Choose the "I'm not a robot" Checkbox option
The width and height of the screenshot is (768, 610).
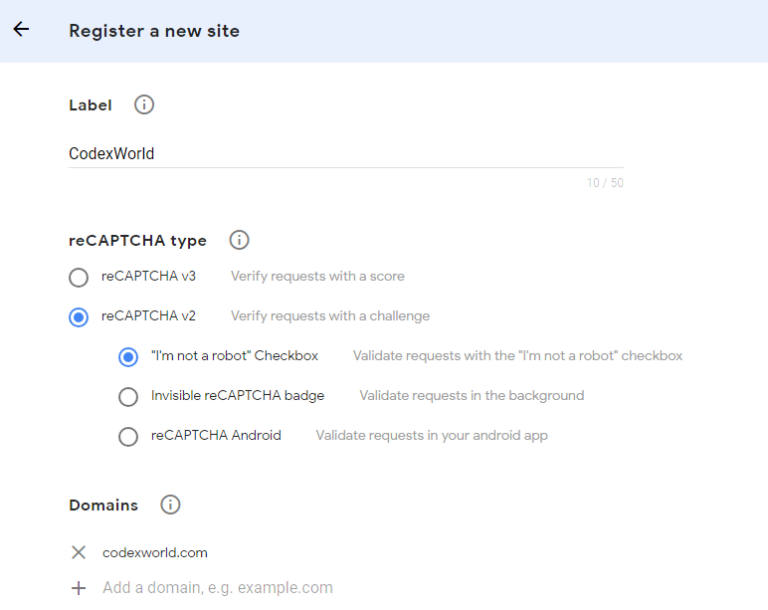click(128, 357)
